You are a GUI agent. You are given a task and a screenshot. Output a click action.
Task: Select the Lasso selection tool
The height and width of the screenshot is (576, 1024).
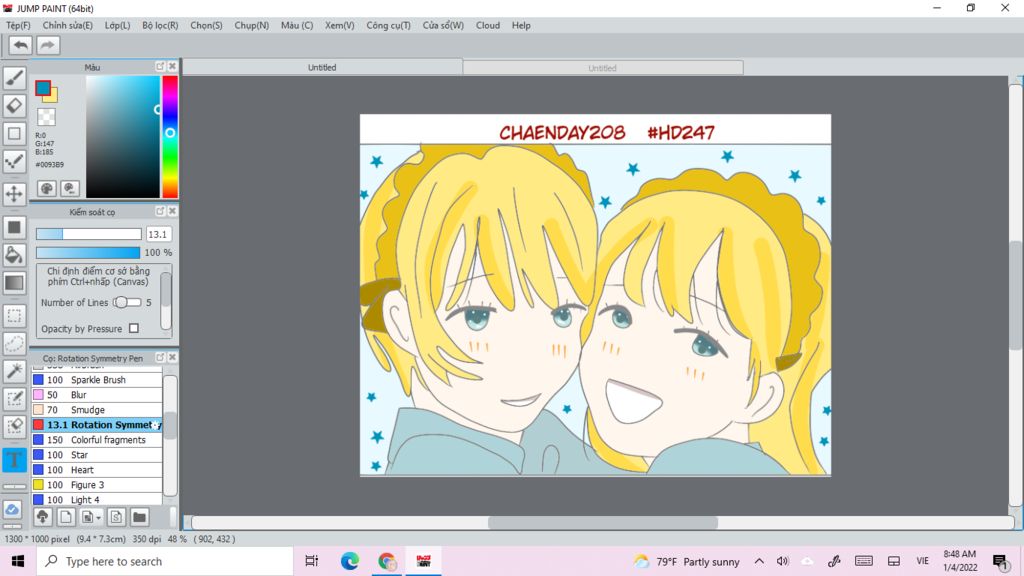click(14, 344)
